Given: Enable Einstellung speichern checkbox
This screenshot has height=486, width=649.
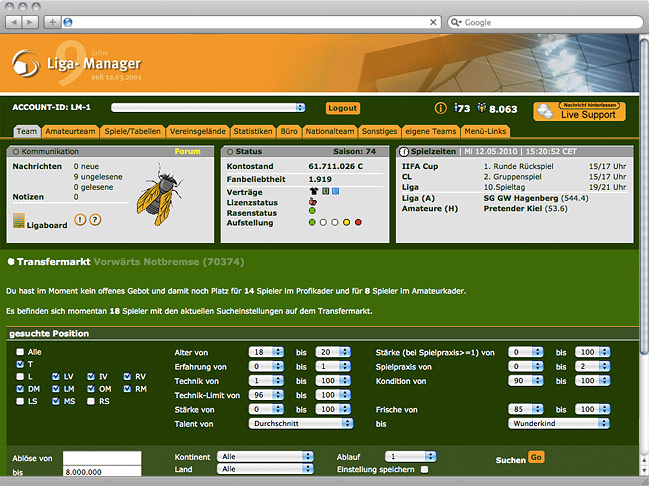Looking at the screenshot, I should (424, 469).
